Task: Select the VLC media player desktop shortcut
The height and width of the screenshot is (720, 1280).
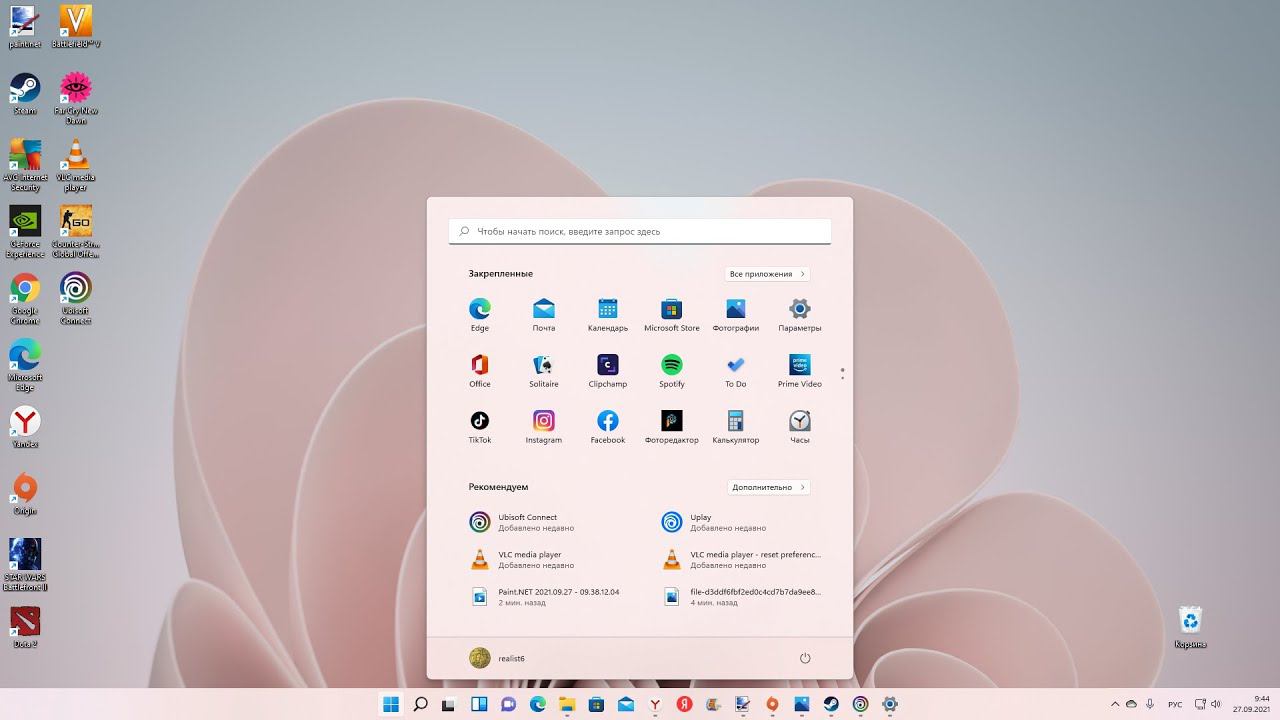Action: tap(76, 165)
